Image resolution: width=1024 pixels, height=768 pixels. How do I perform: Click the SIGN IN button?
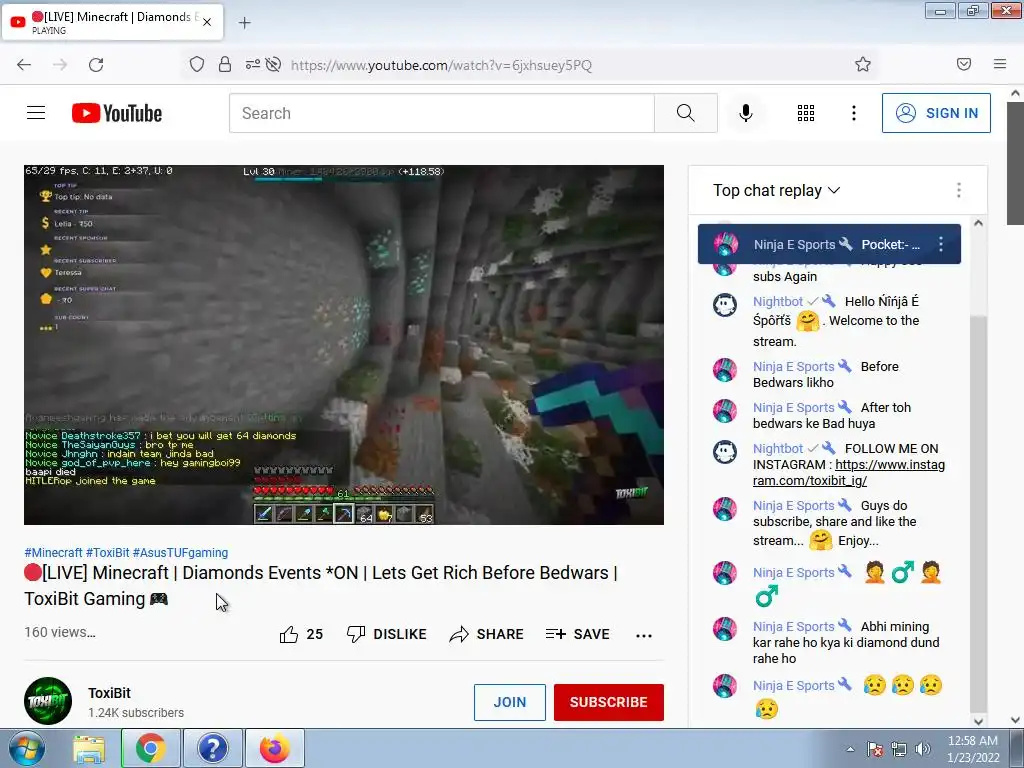[936, 113]
